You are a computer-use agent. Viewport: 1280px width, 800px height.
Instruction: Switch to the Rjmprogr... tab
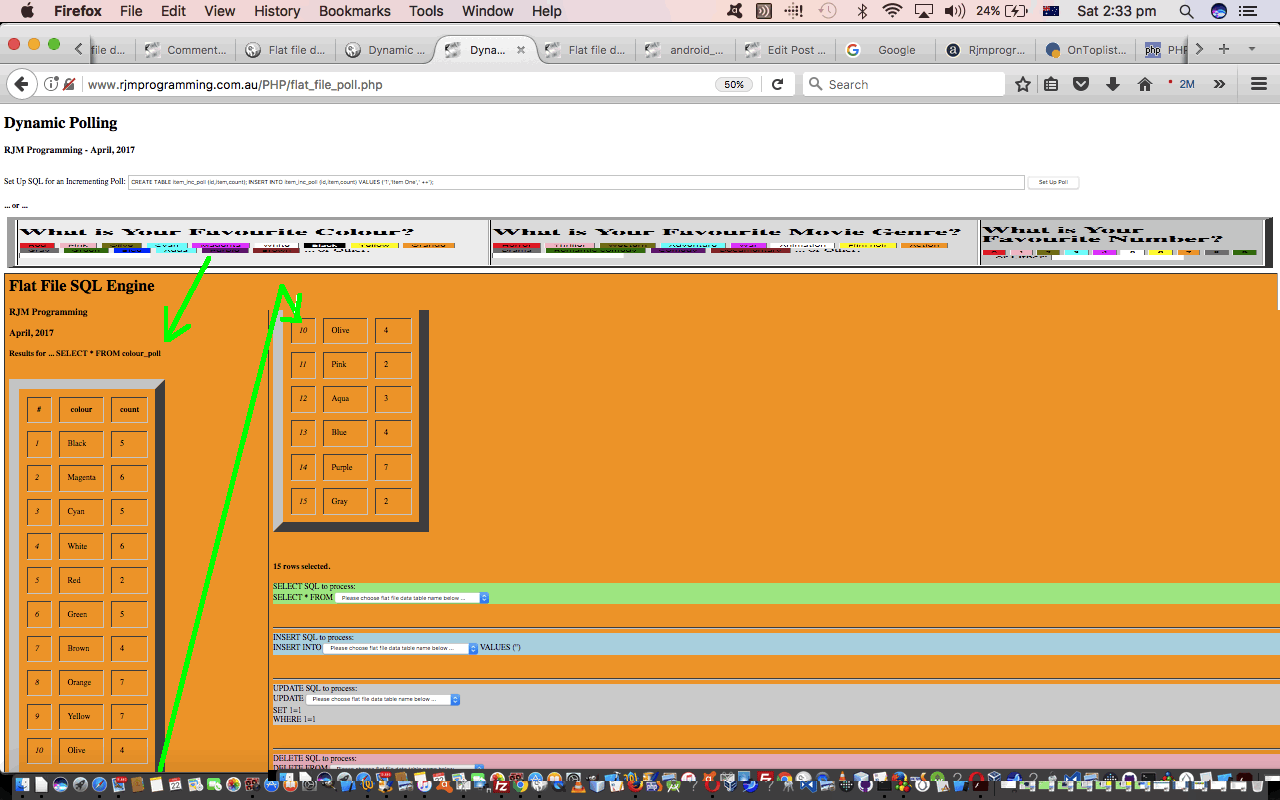pos(985,50)
